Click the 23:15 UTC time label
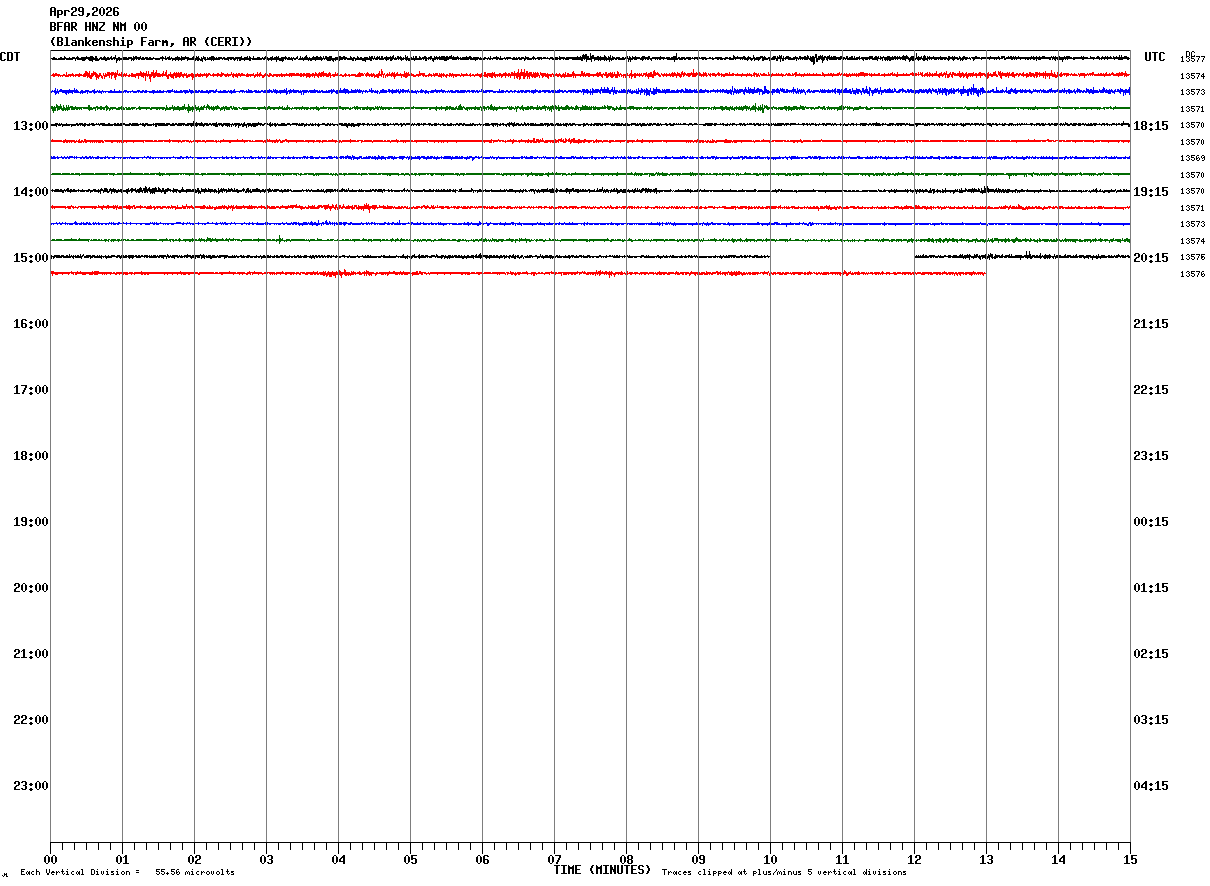1210x886 pixels. click(x=1151, y=456)
